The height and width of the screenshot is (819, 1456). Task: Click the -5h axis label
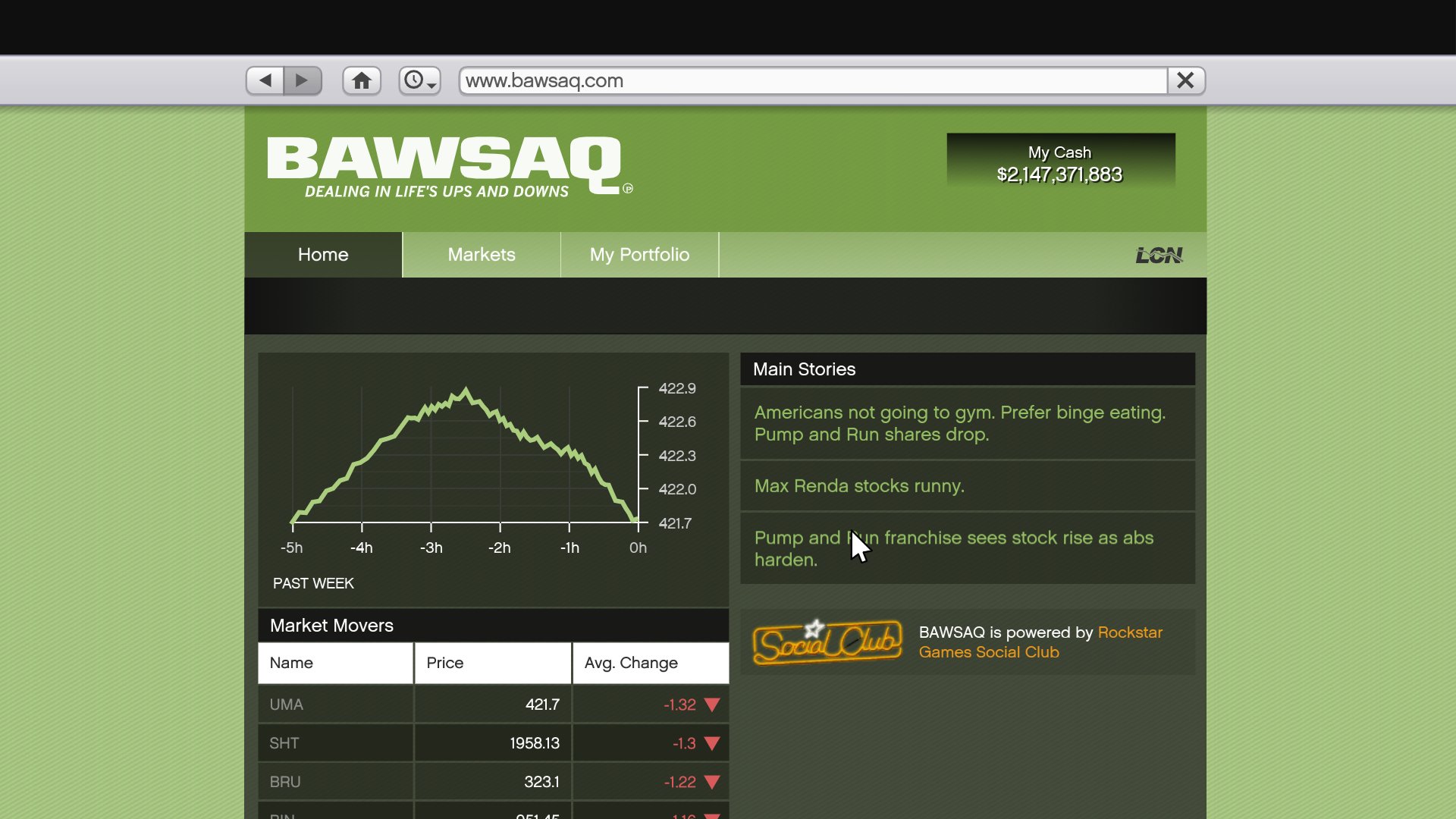tap(291, 548)
